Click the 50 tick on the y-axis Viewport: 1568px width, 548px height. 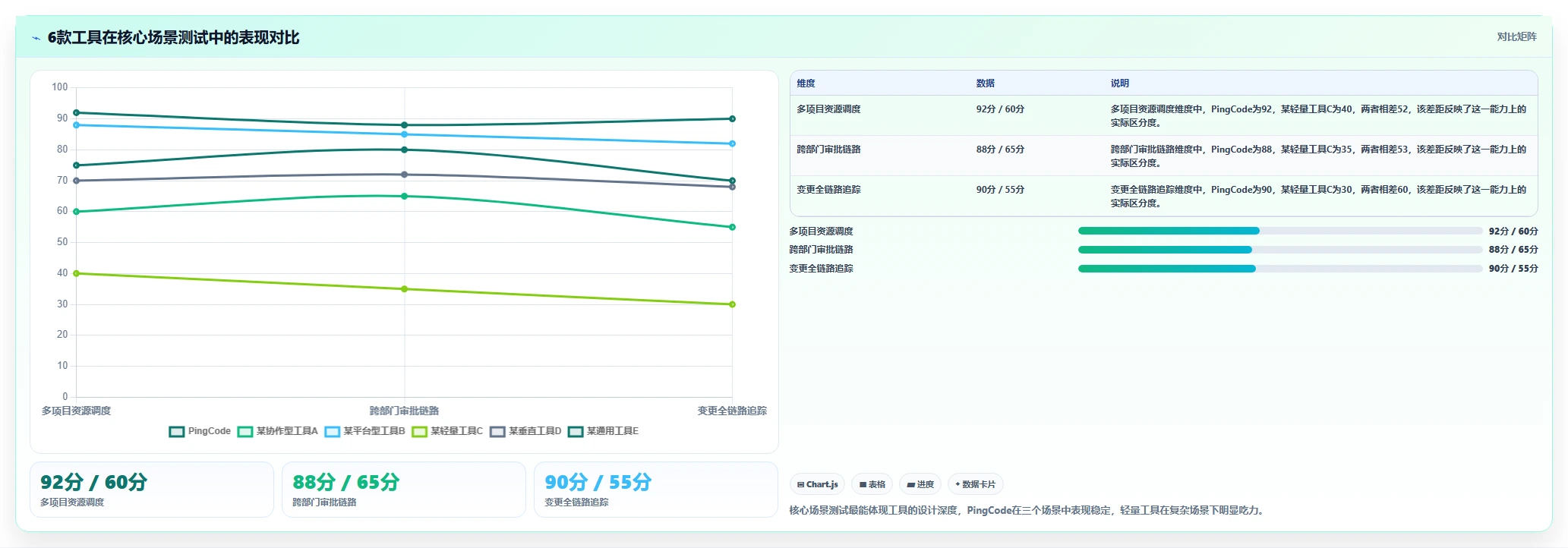(x=62, y=242)
